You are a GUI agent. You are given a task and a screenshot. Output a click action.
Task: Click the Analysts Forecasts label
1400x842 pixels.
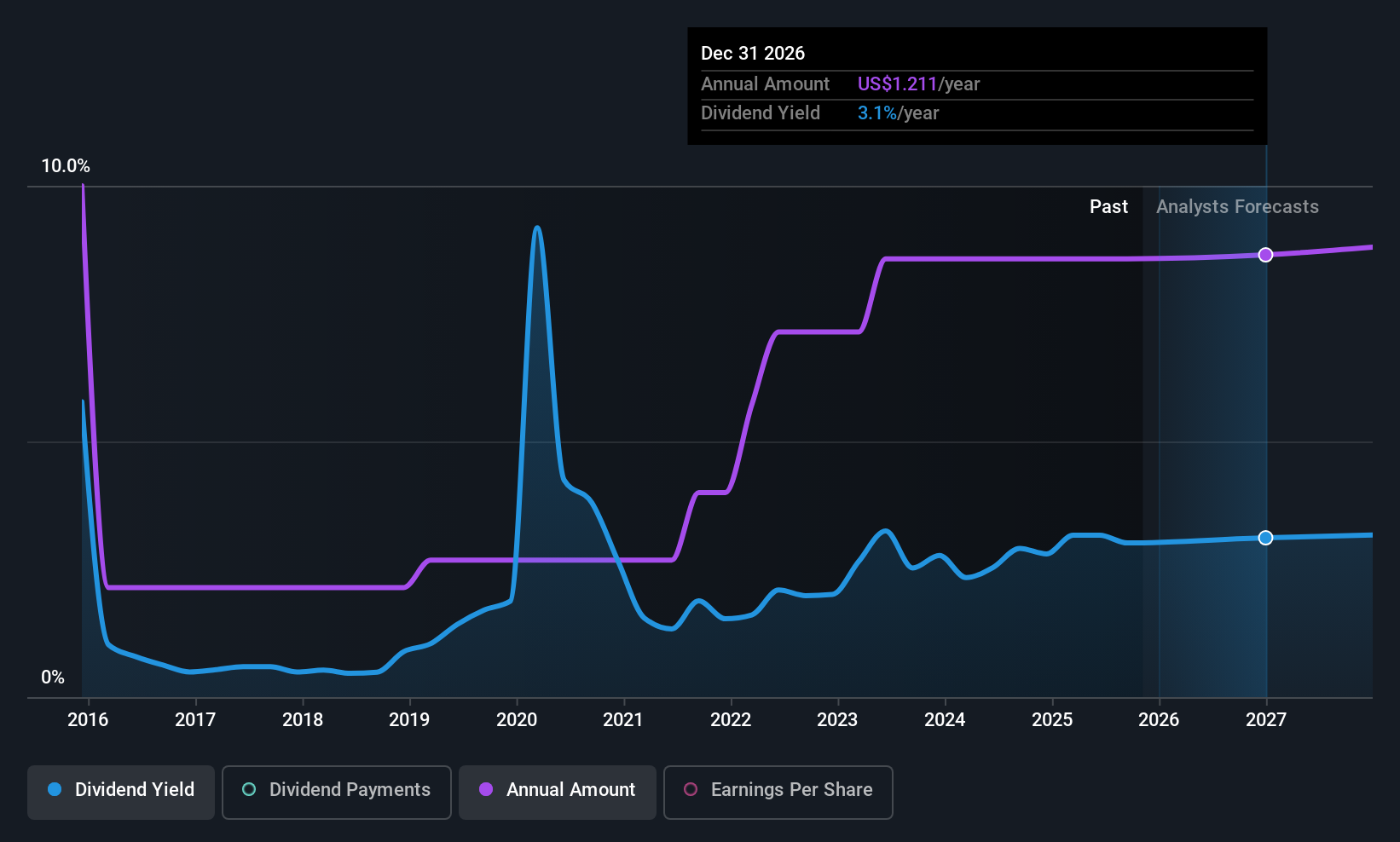[1237, 207]
